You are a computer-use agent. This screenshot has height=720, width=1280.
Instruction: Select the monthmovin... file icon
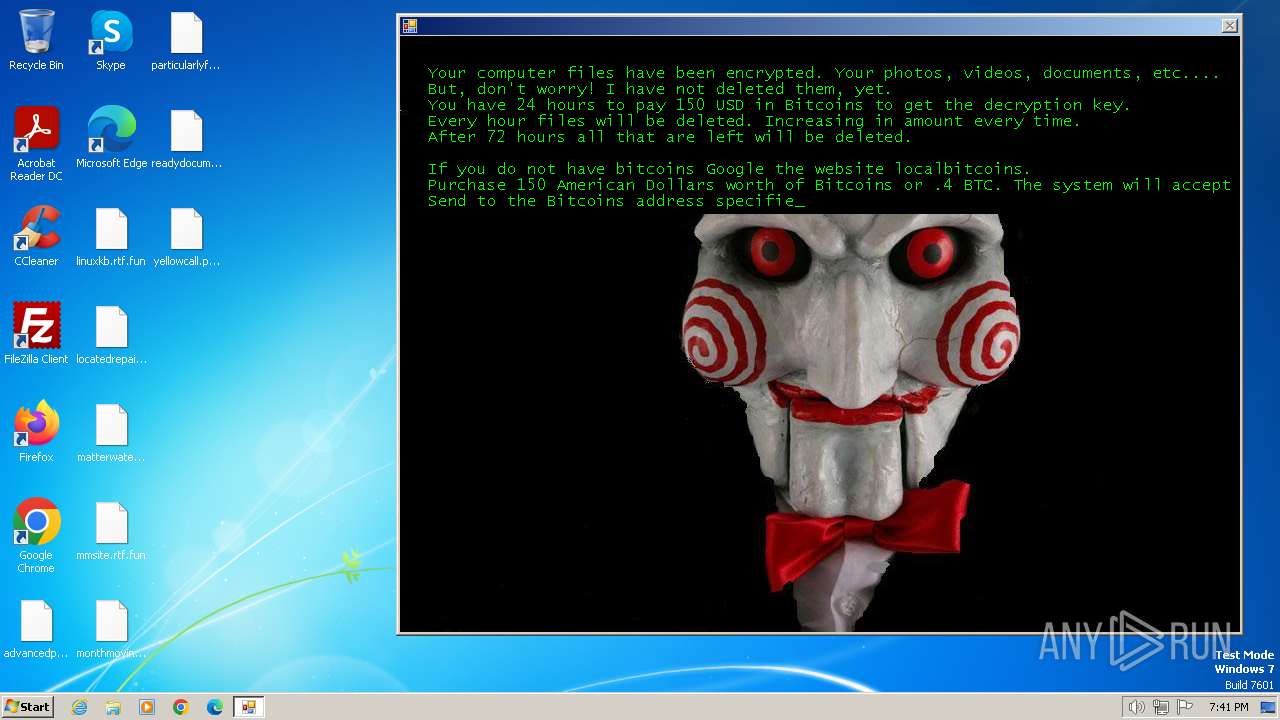[111, 628]
